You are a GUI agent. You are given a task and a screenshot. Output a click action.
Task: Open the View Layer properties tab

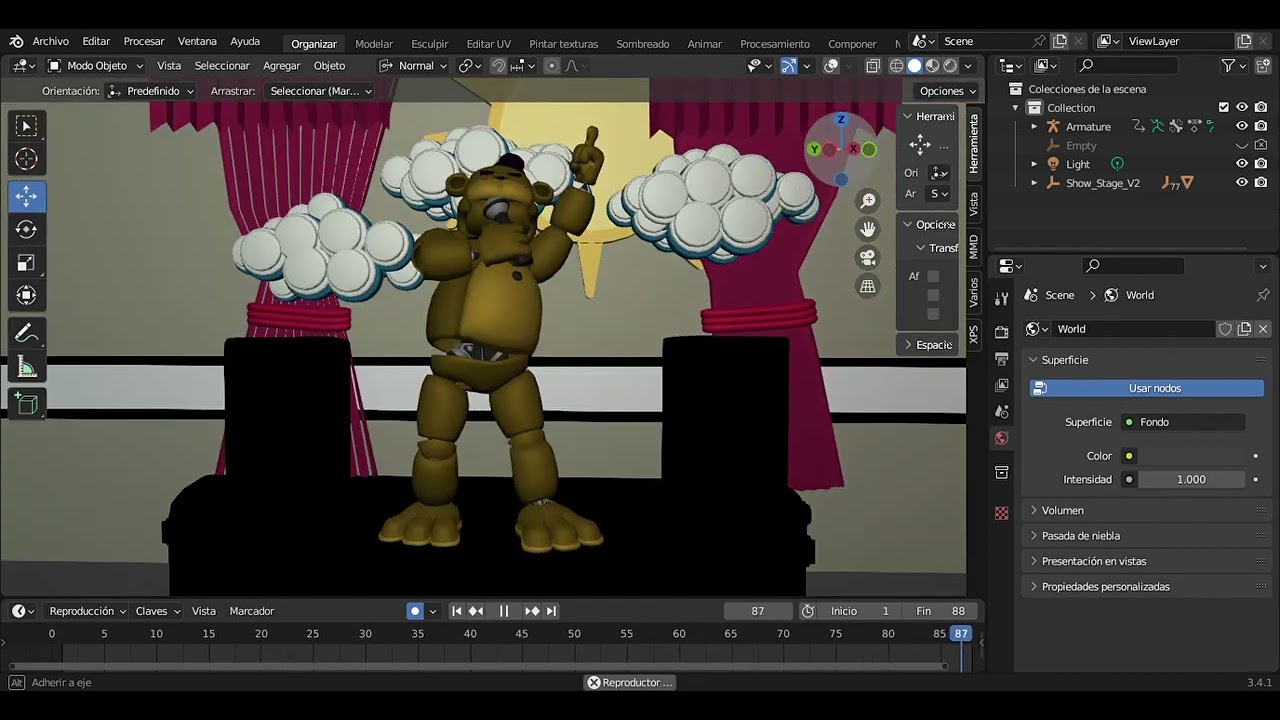1002,385
